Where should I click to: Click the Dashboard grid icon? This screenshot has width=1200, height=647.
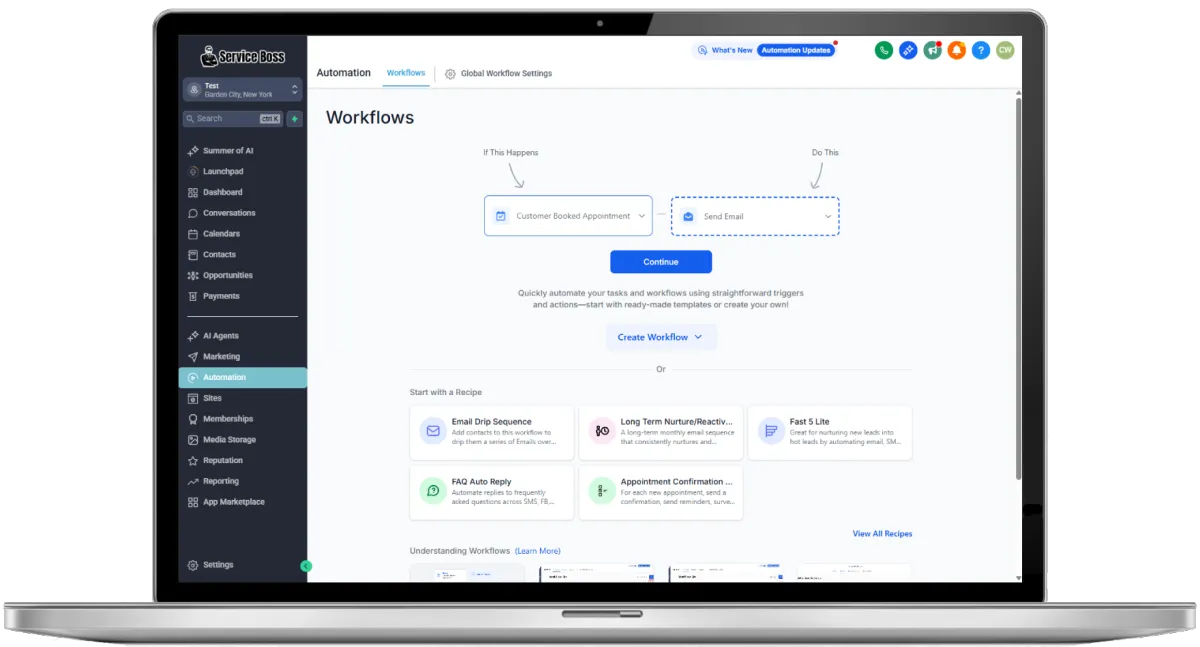tap(193, 192)
